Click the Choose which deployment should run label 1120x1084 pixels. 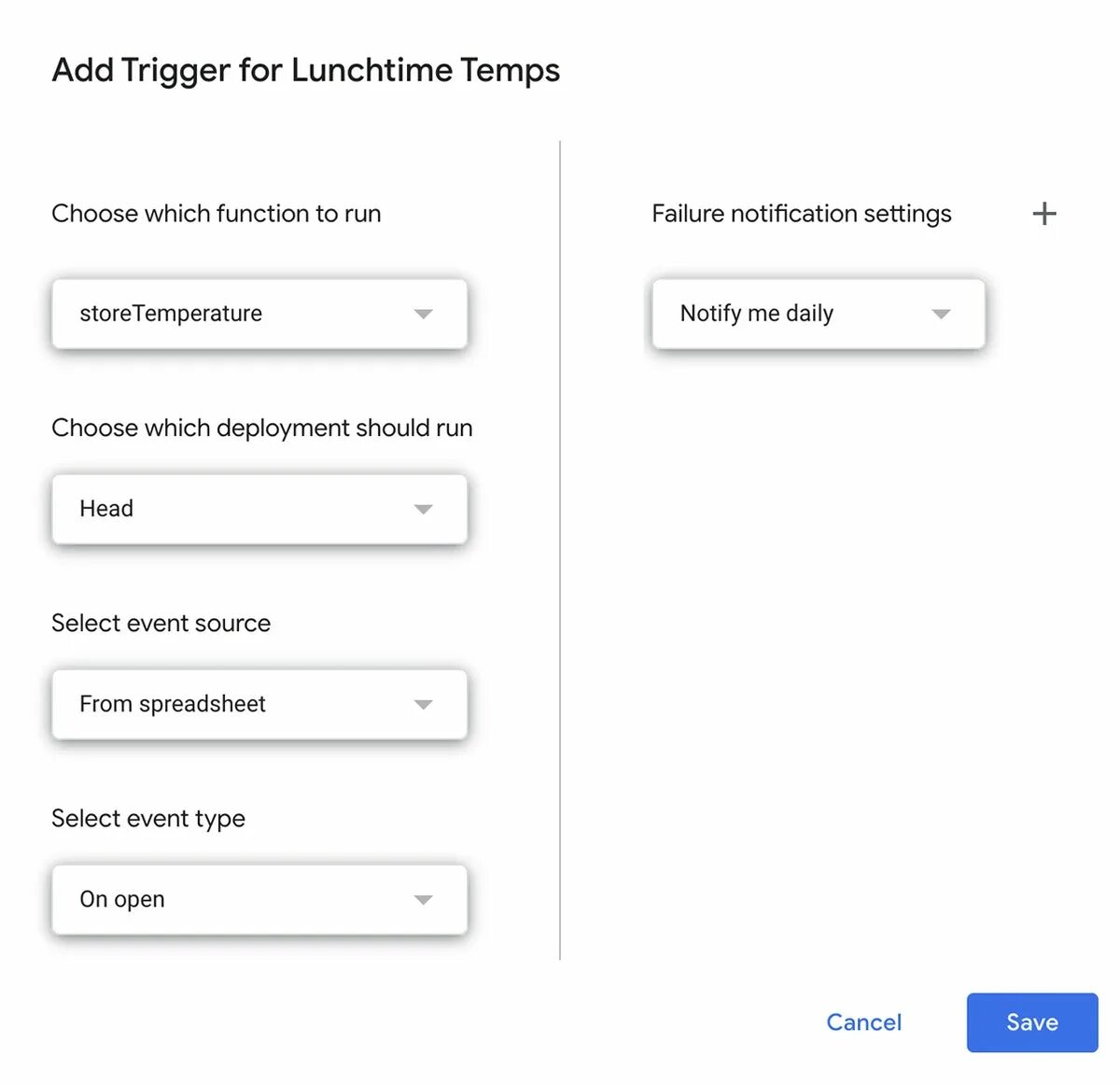[261, 428]
